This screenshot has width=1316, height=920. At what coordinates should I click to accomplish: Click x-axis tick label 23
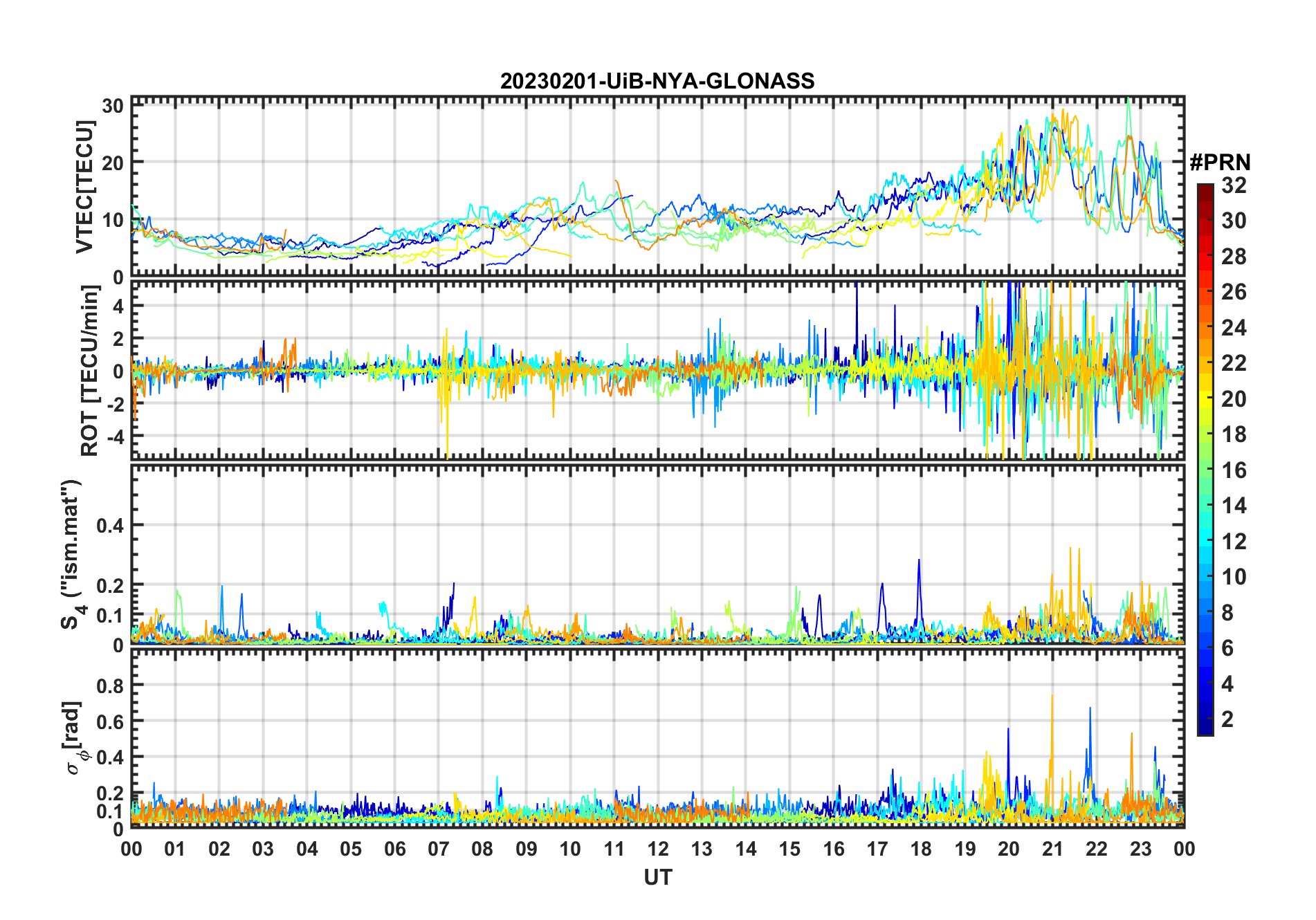coord(1140,849)
